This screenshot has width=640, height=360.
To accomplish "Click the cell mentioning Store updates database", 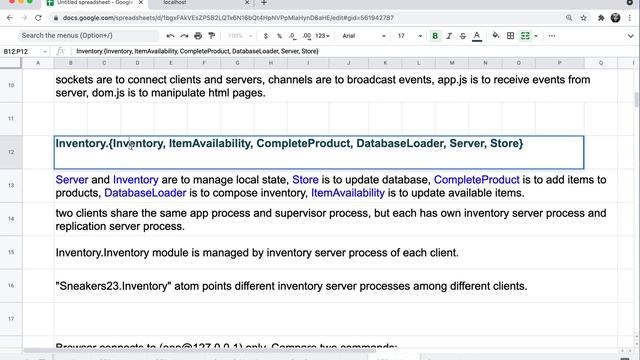I will point(336,186).
